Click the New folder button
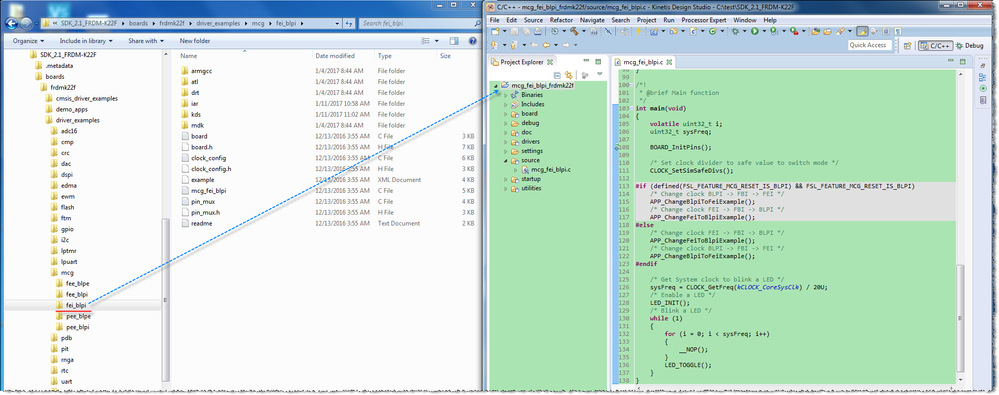The width and height of the screenshot is (999, 395). (195, 41)
